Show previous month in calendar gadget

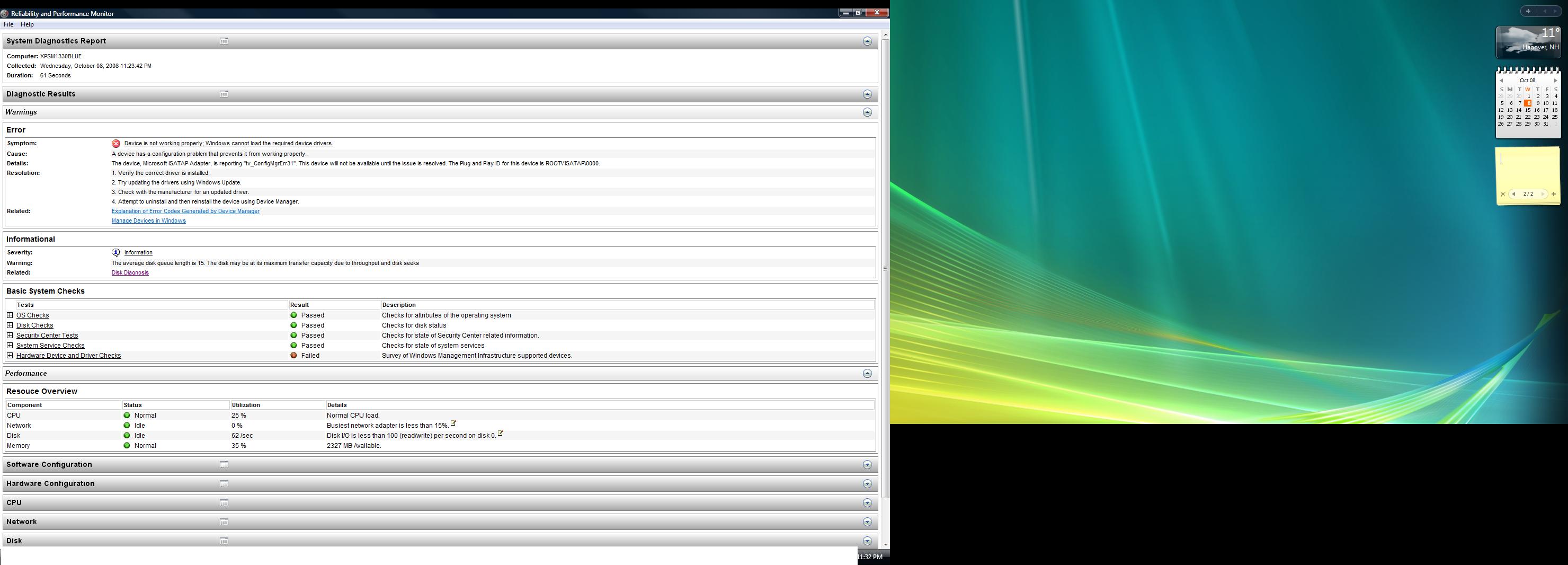pyautogui.click(x=1502, y=81)
